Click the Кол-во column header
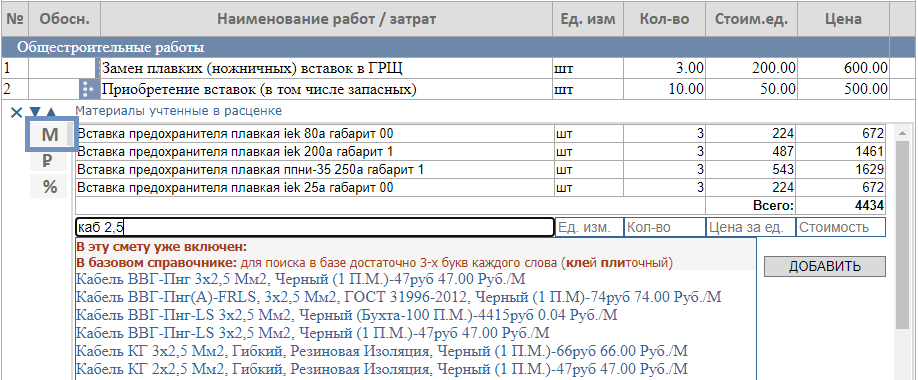Screen dimensions: 918x380 point(664,19)
